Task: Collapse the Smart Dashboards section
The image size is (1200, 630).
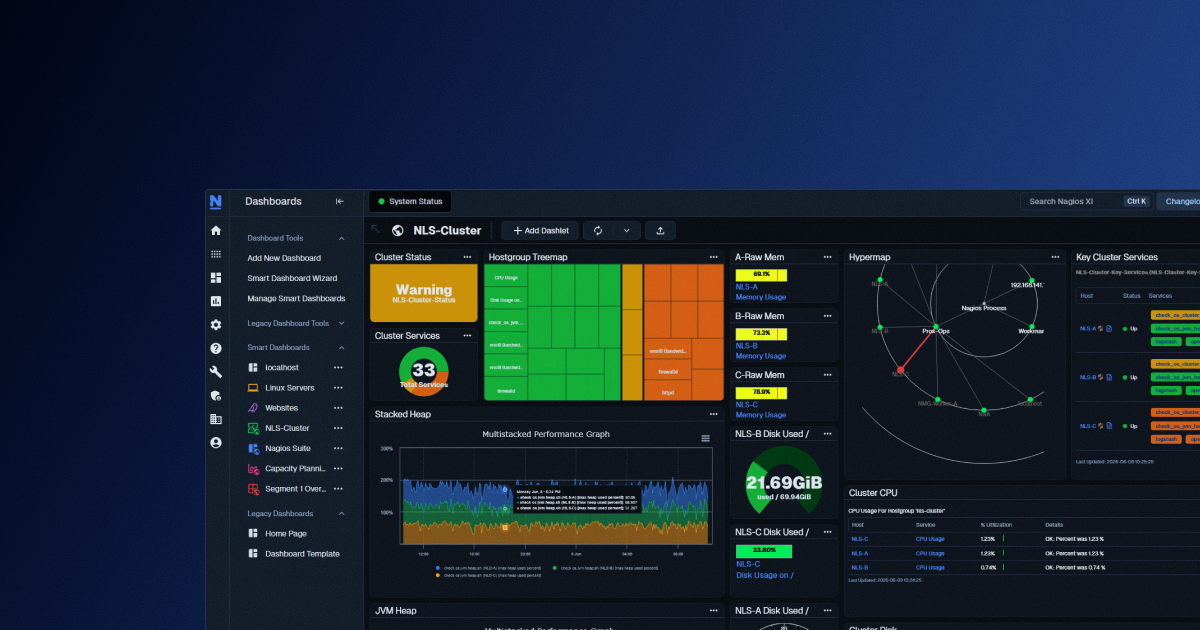Action: click(341, 347)
